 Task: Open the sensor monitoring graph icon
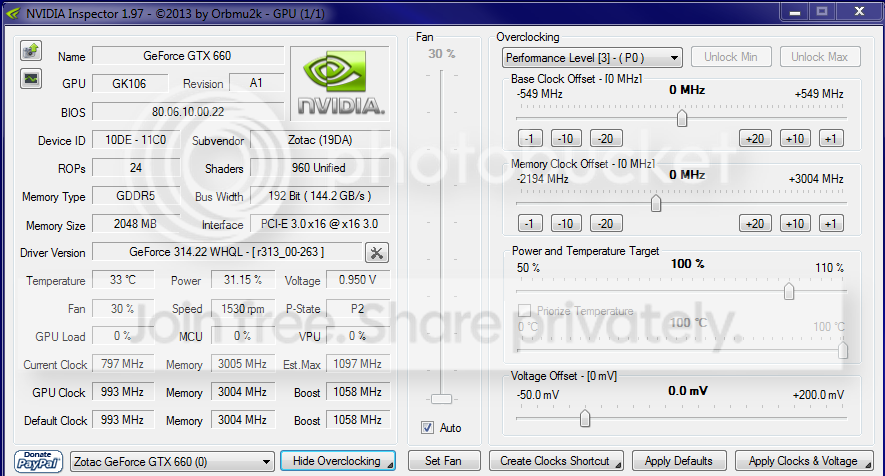31,78
